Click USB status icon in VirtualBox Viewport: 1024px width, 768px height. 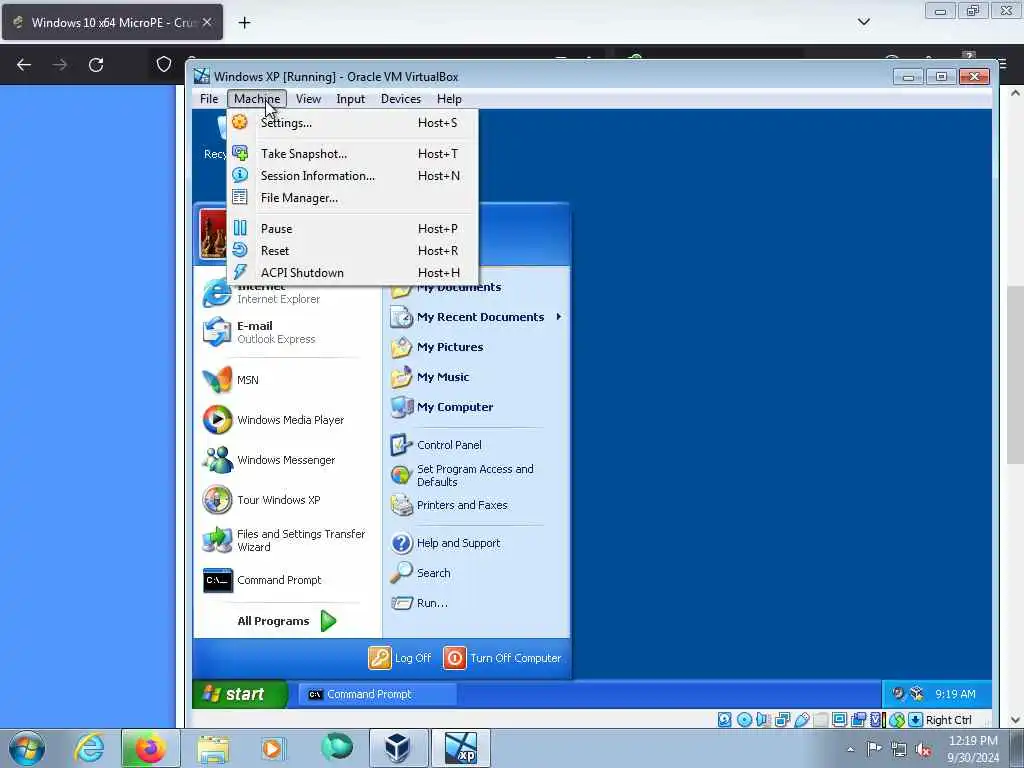point(802,720)
